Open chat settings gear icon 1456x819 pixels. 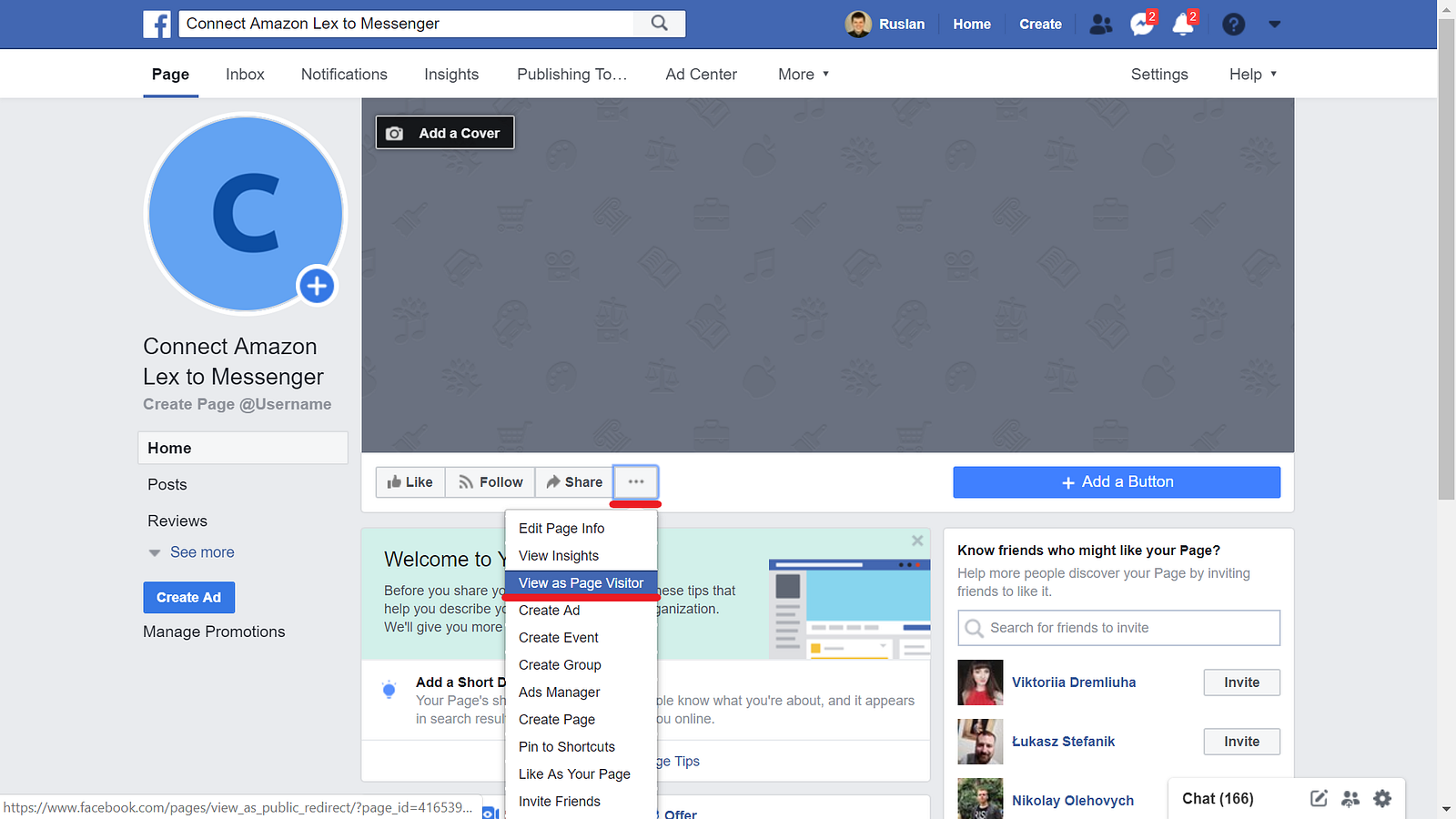point(1382,799)
